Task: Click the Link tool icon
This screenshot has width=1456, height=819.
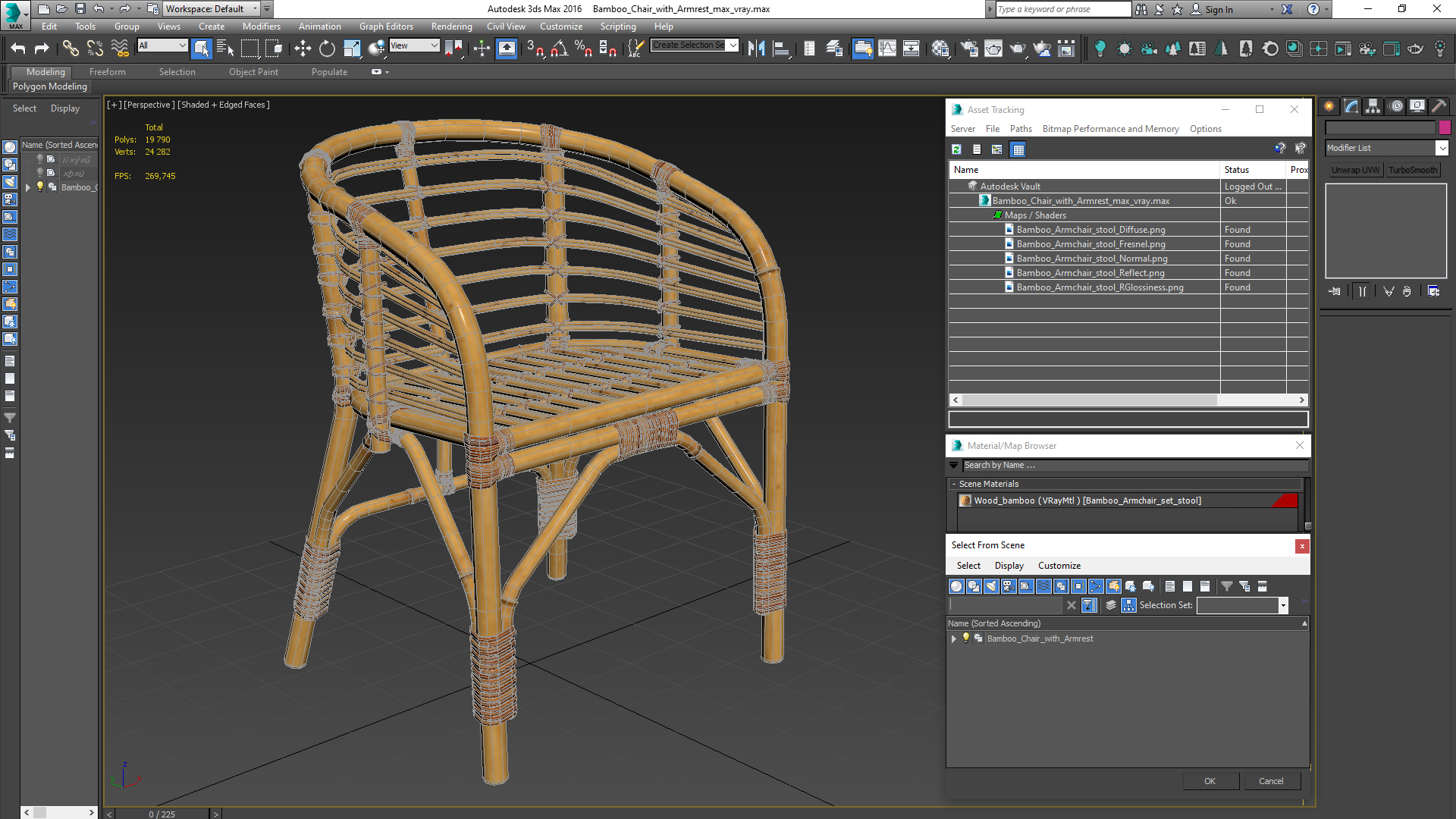Action: 70,49
